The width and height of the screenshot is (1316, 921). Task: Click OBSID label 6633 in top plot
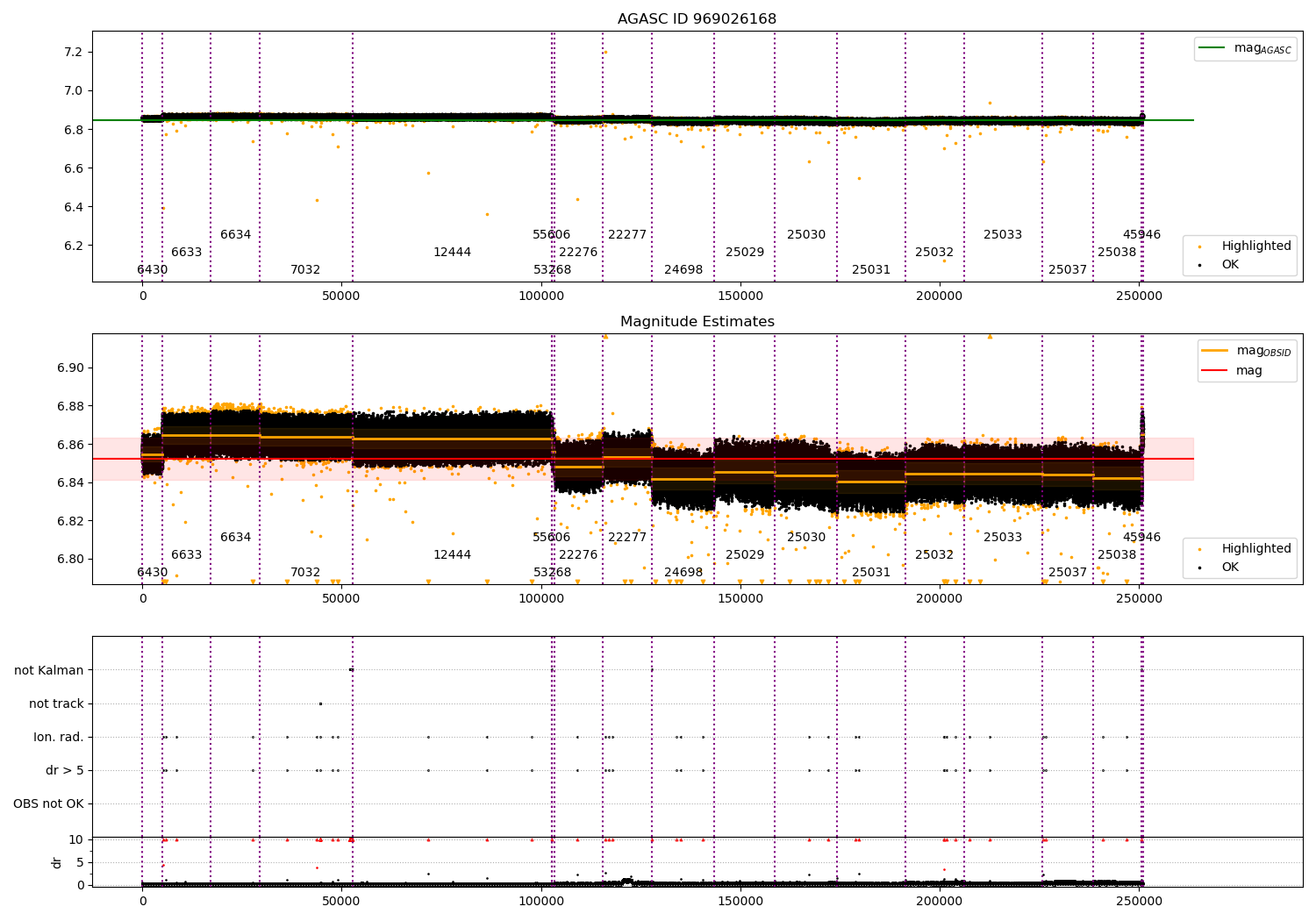click(186, 252)
